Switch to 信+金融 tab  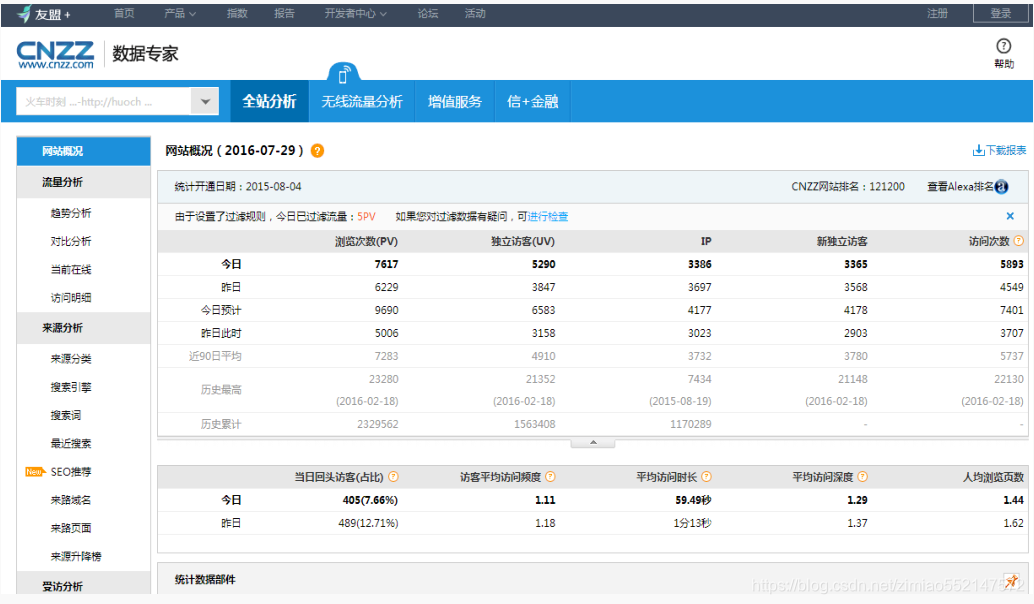coord(533,102)
